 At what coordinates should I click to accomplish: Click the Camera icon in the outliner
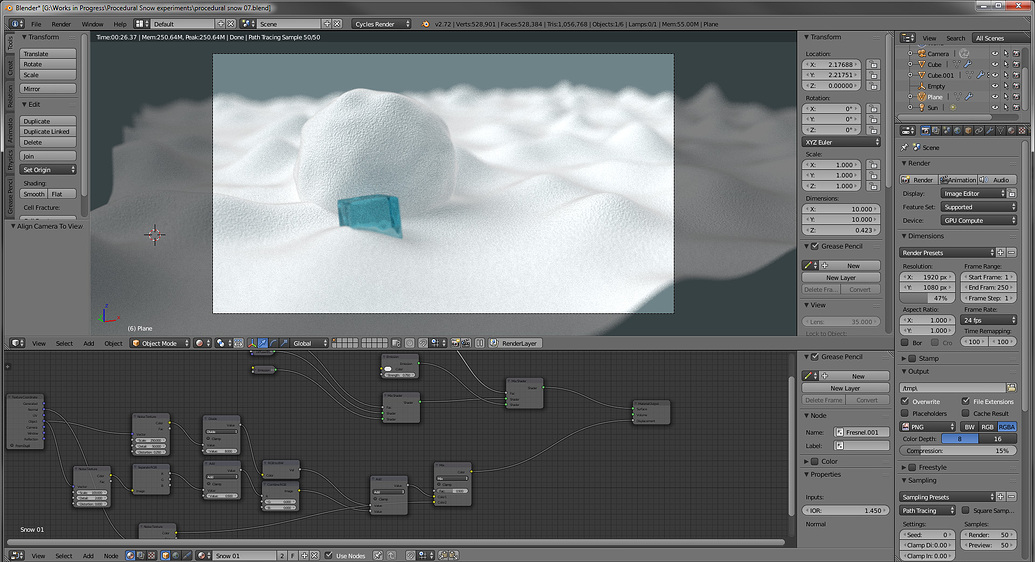[921, 53]
